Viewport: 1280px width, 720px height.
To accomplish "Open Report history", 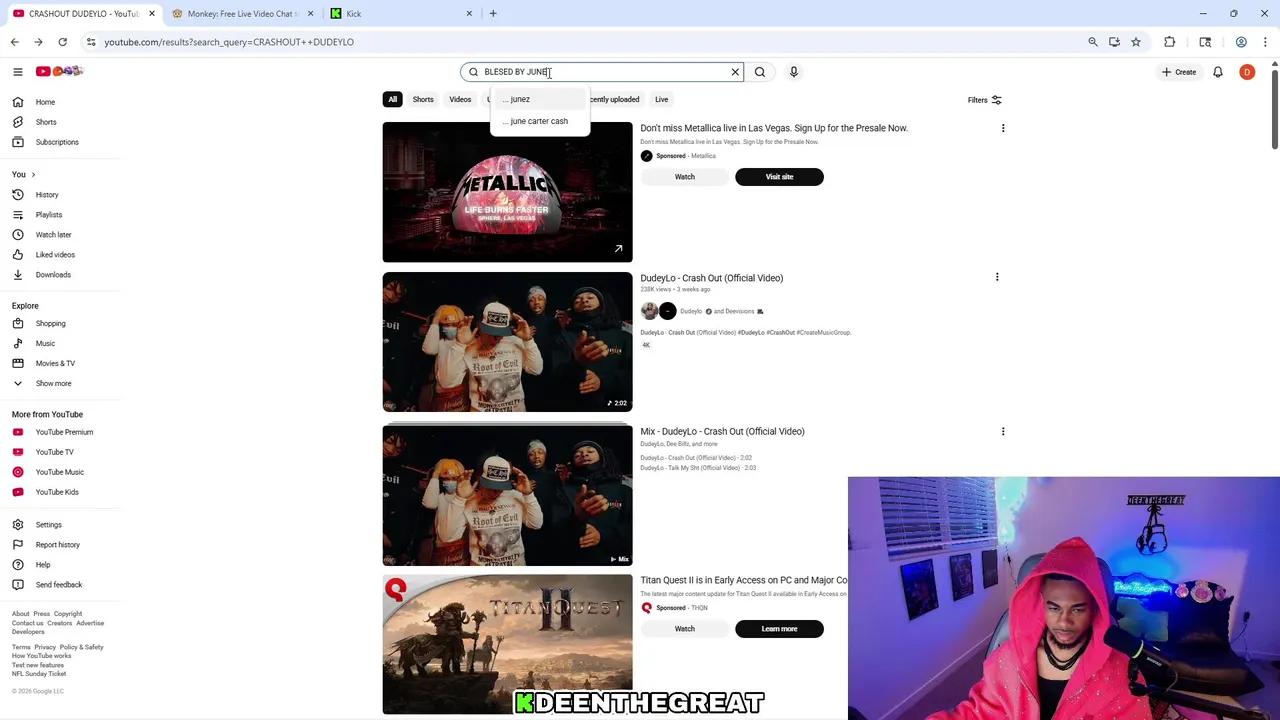I will tap(57, 545).
